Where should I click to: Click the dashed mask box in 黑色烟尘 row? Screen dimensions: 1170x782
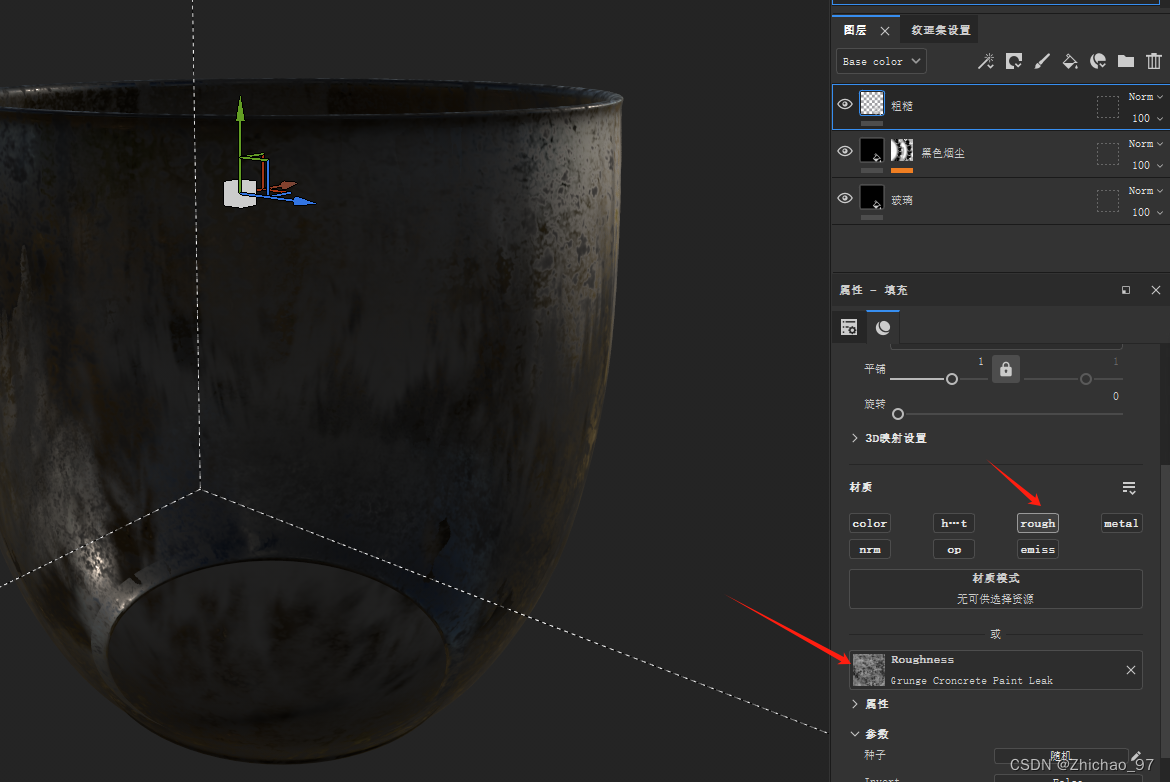click(1107, 153)
